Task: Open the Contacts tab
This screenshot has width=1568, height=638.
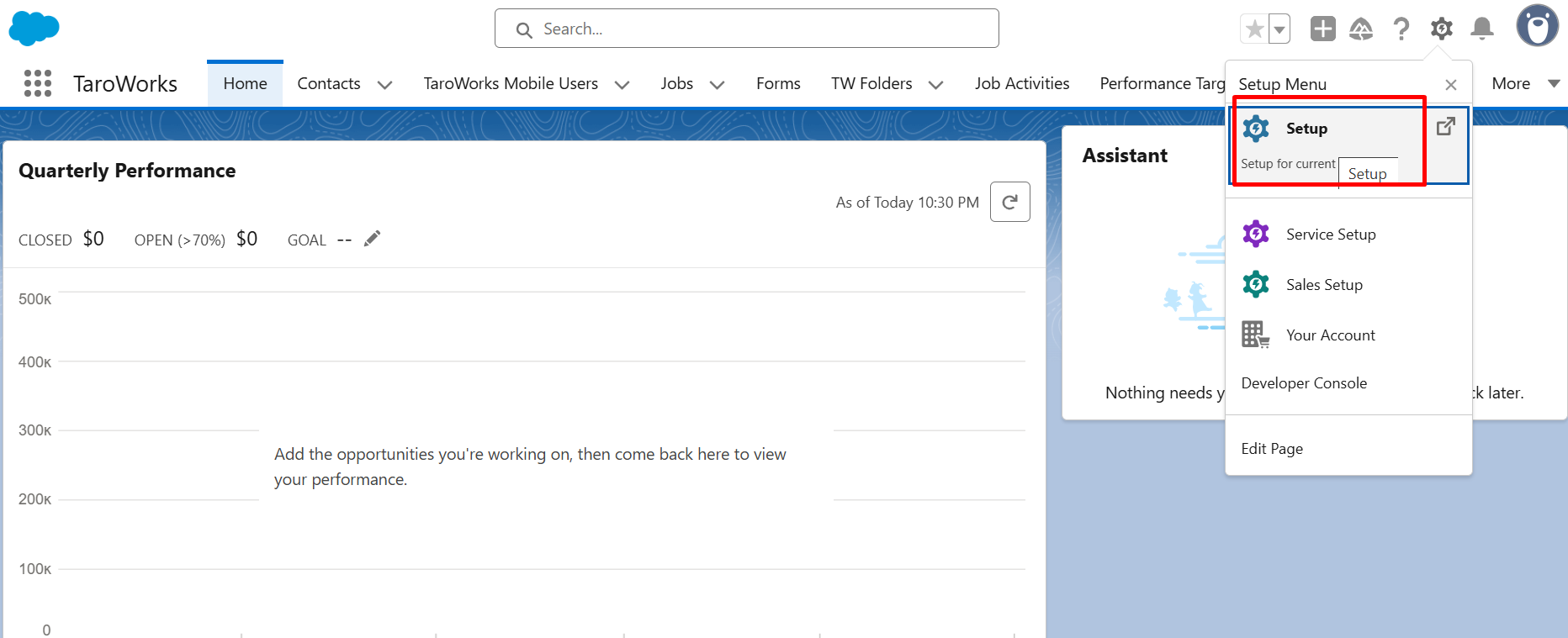Action: 329,83
